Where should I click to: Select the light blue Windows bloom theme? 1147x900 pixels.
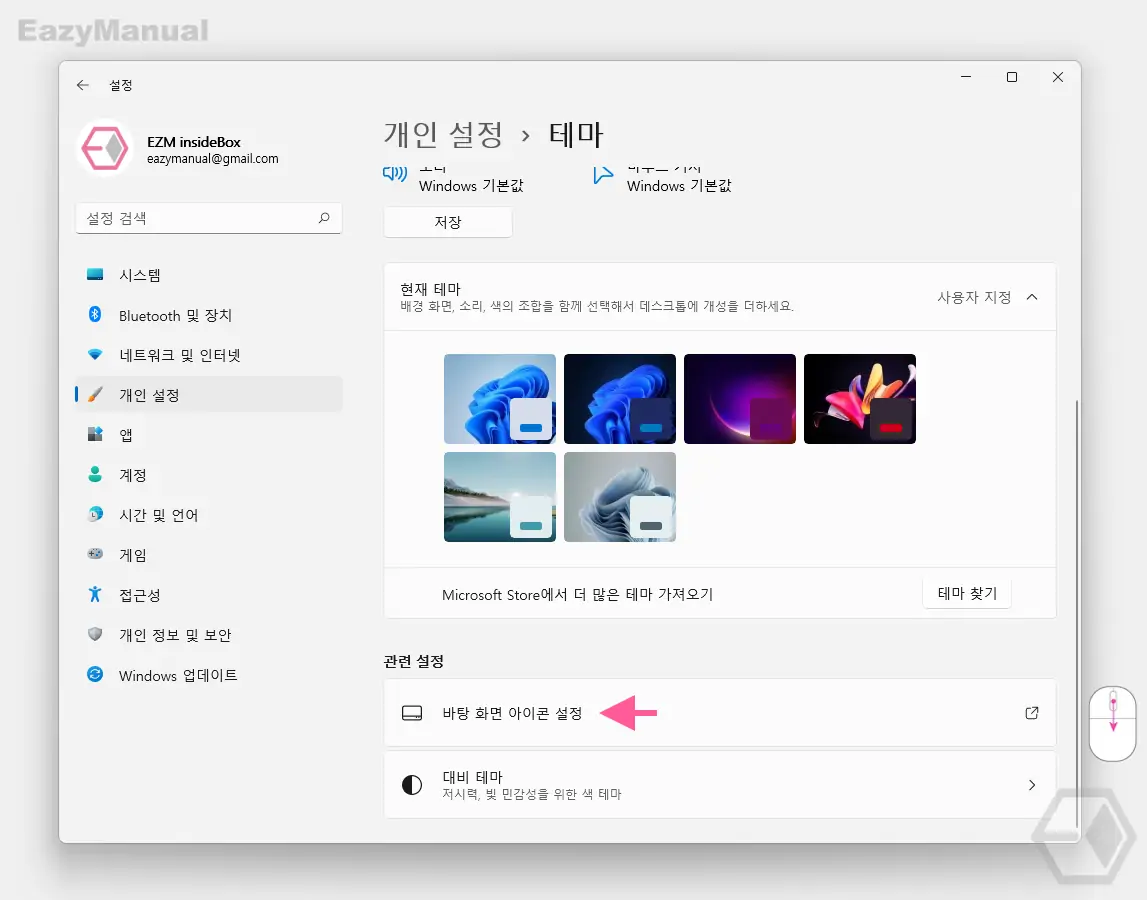(500, 399)
